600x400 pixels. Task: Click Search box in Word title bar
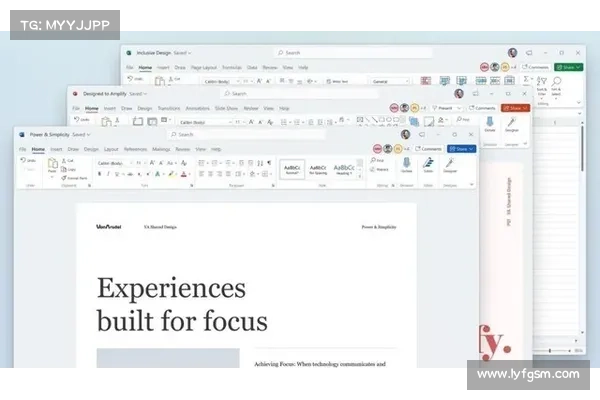[x=246, y=134]
